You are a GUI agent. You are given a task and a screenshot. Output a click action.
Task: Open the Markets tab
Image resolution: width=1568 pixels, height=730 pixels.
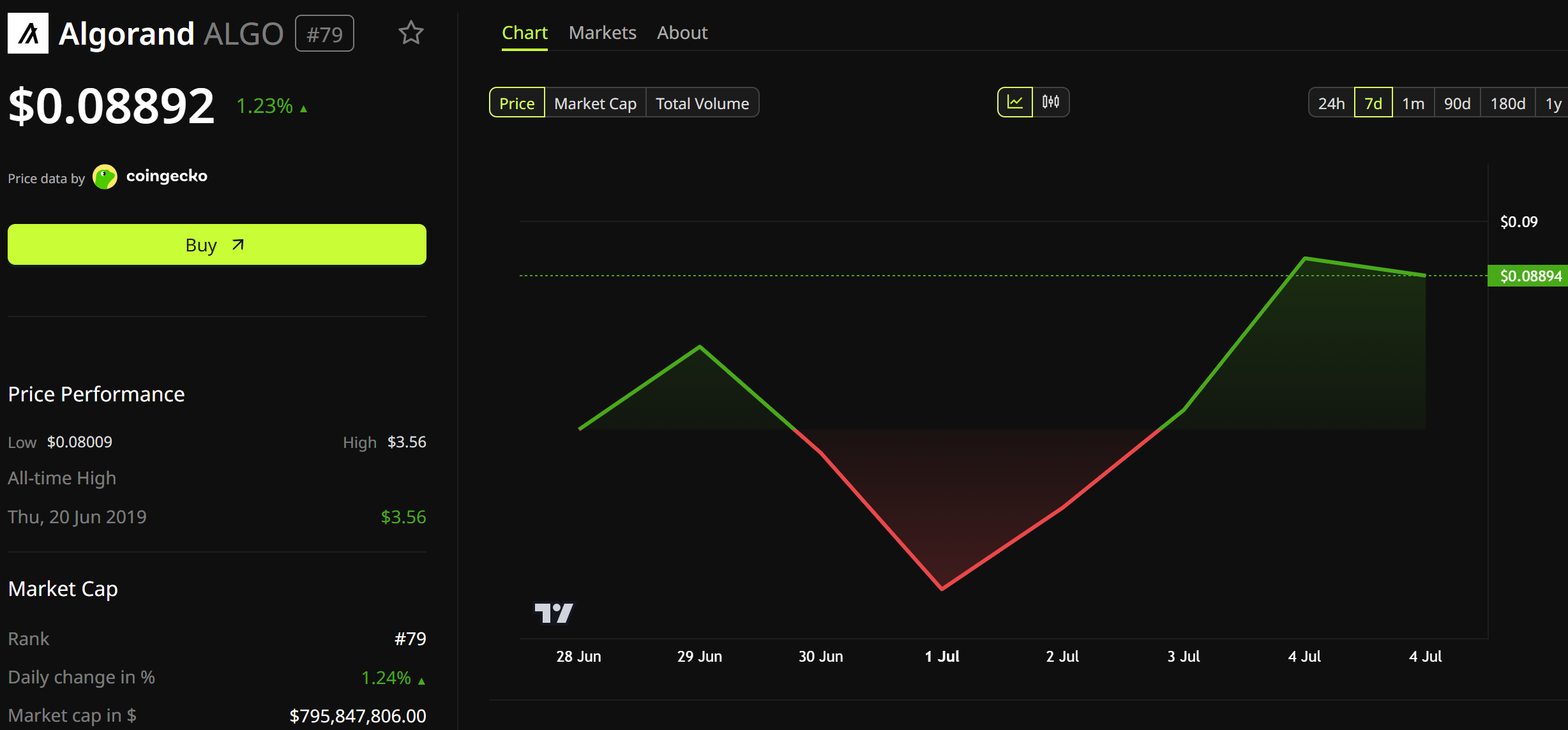pos(603,33)
